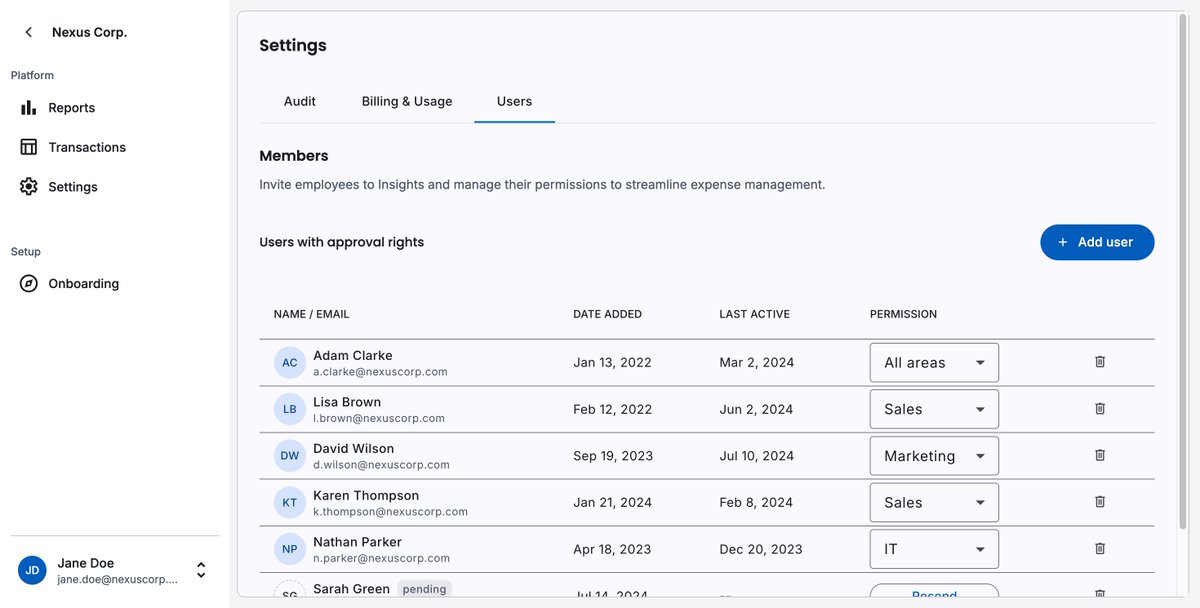The height and width of the screenshot is (608, 1200).
Task: Click the AC avatar for Adam Clarke
Action: tap(289, 362)
